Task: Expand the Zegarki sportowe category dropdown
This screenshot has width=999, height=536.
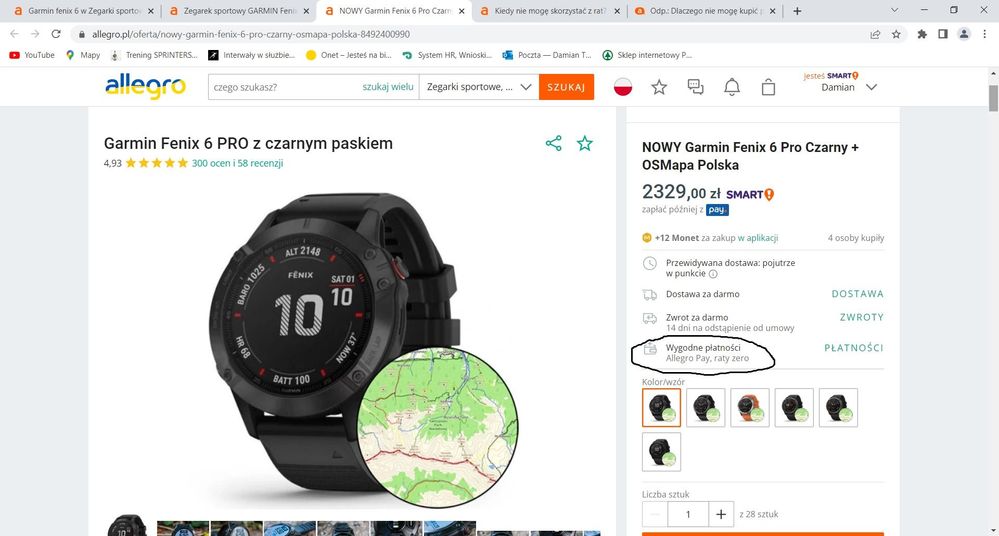Action: tap(478, 87)
